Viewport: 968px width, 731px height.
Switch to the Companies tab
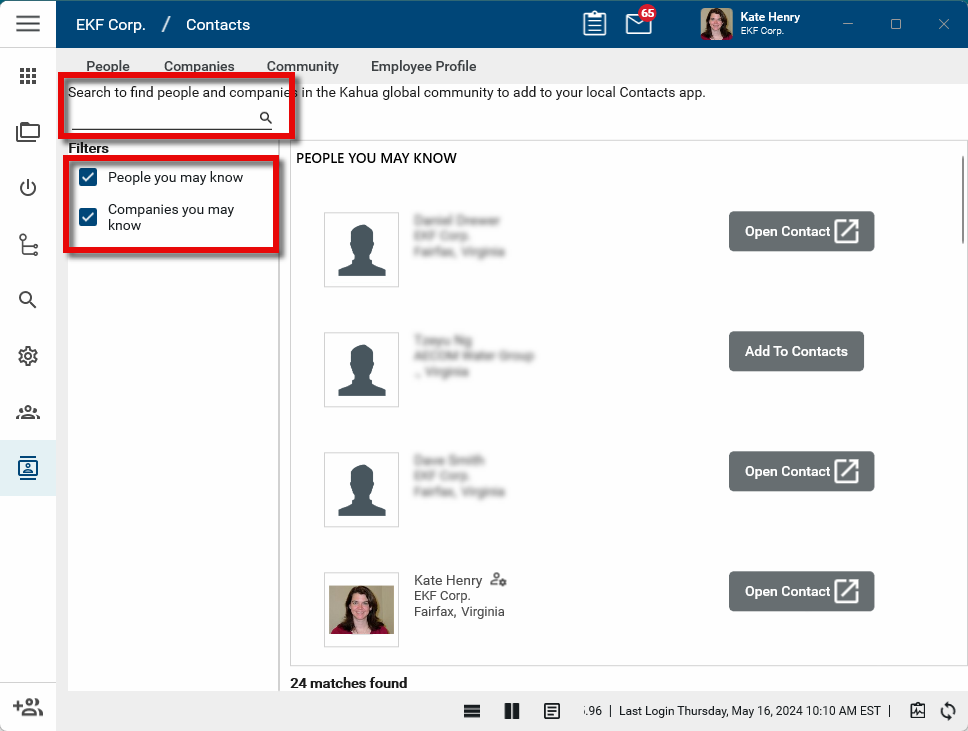click(x=199, y=66)
